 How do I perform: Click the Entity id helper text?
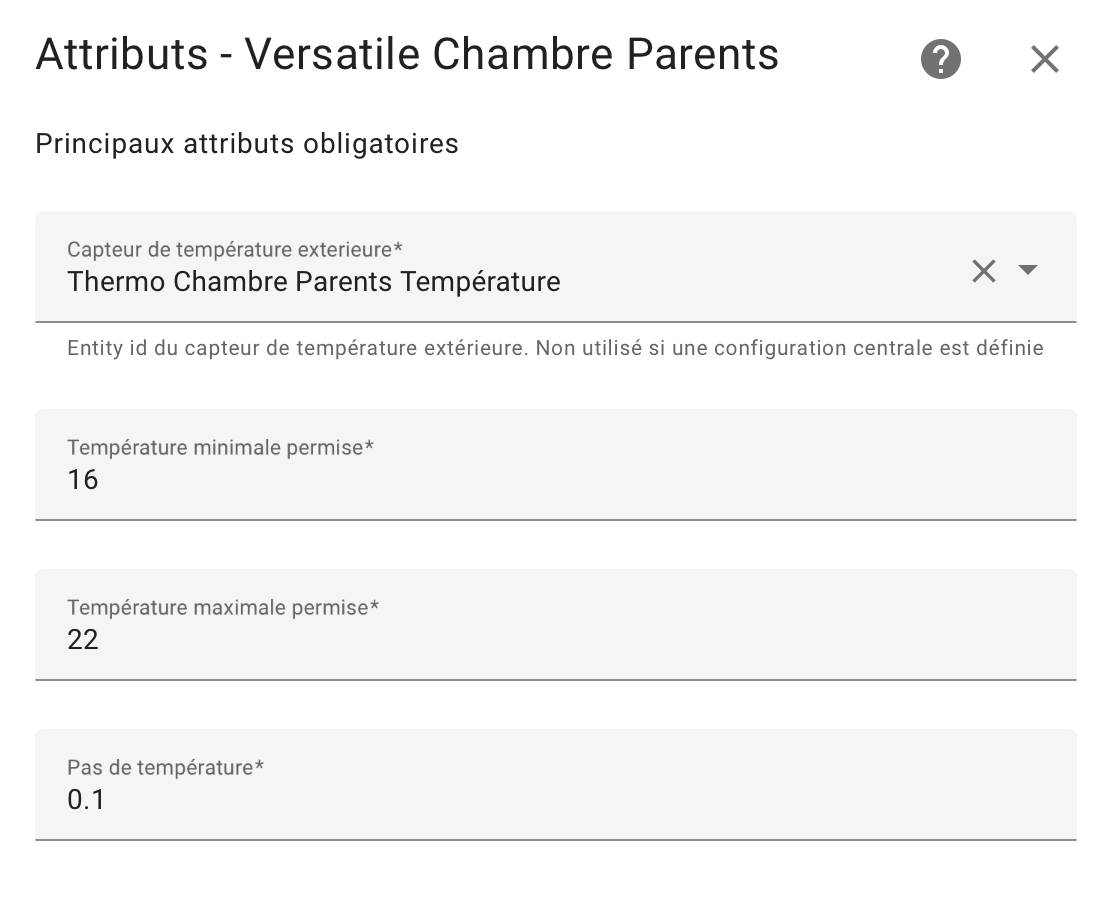tap(555, 348)
